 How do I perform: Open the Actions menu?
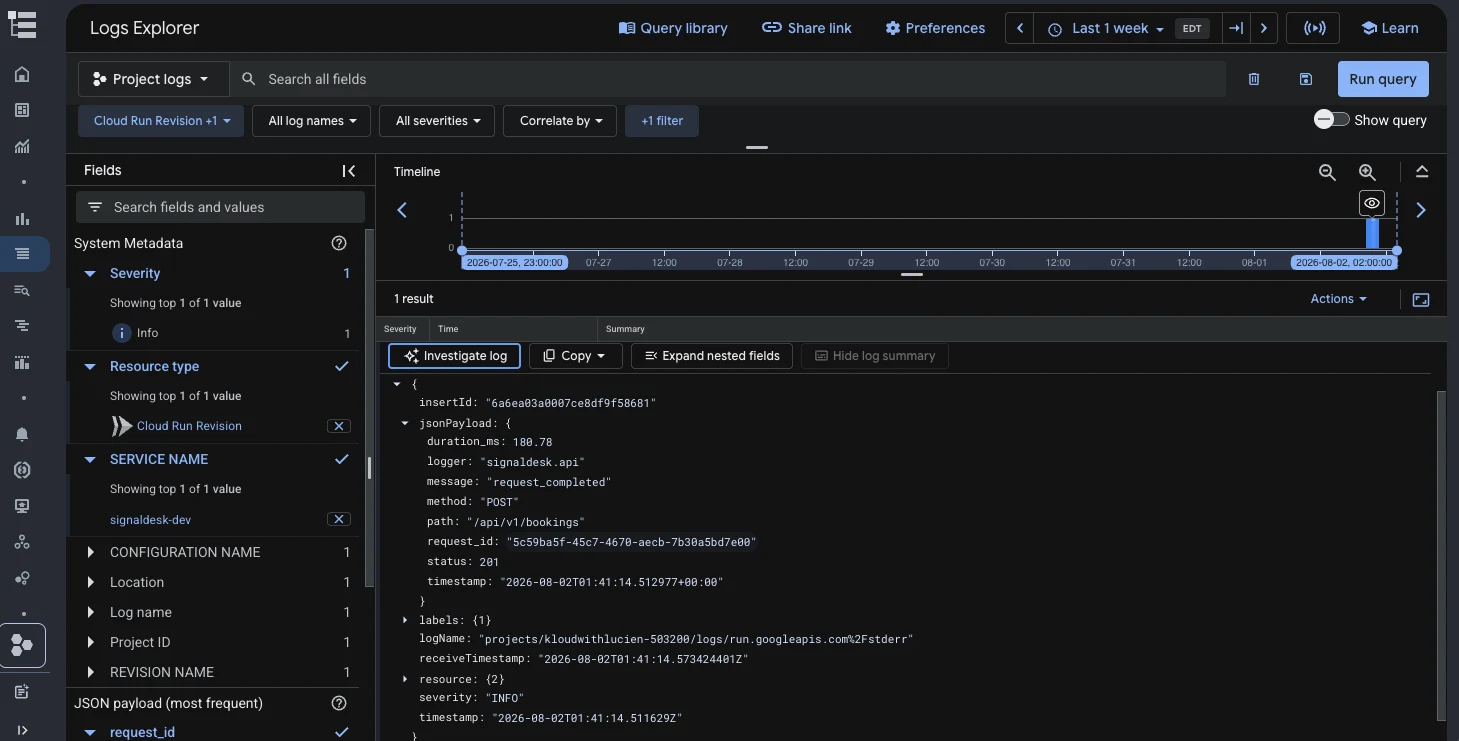[x=1338, y=299]
